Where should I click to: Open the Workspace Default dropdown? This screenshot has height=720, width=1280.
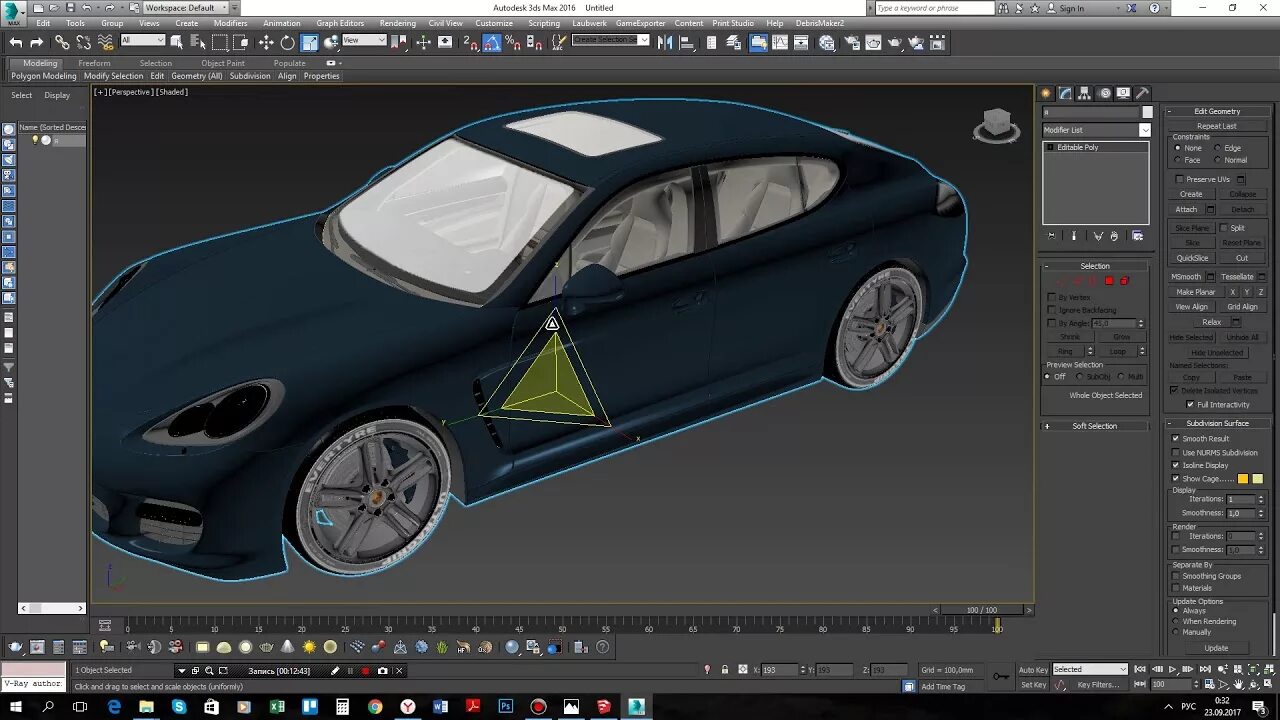[x=185, y=7]
